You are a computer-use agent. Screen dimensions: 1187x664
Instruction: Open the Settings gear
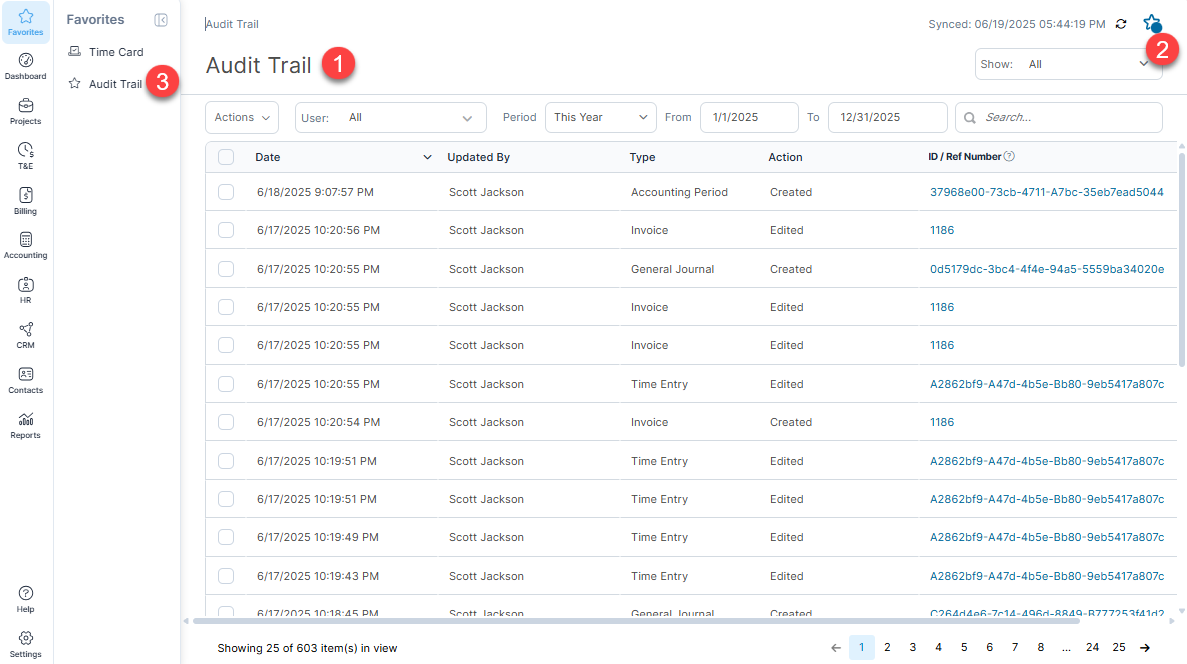coord(26,644)
